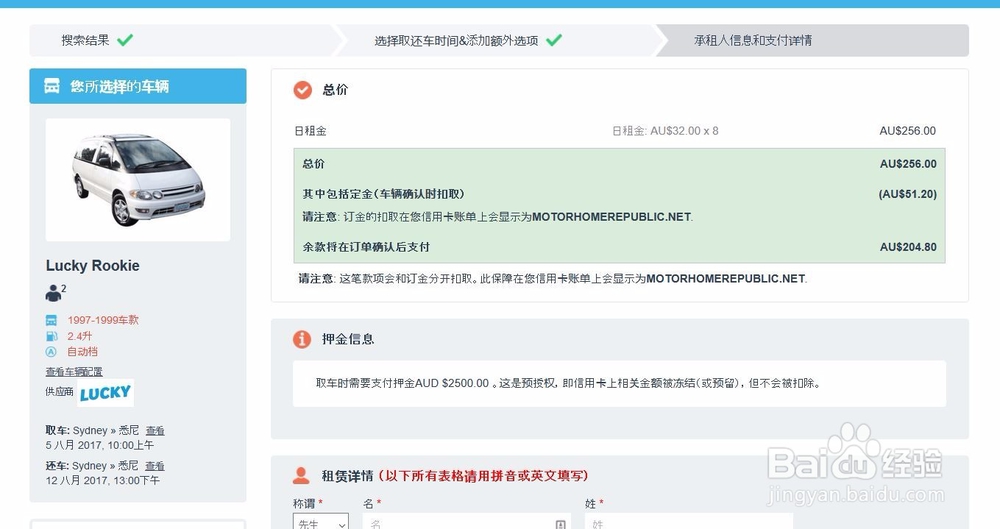The width and height of the screenshot is (1000, 529).
Task: Click the fuel pump icon next to 2.4升
Action: click(x=52, y=336)
